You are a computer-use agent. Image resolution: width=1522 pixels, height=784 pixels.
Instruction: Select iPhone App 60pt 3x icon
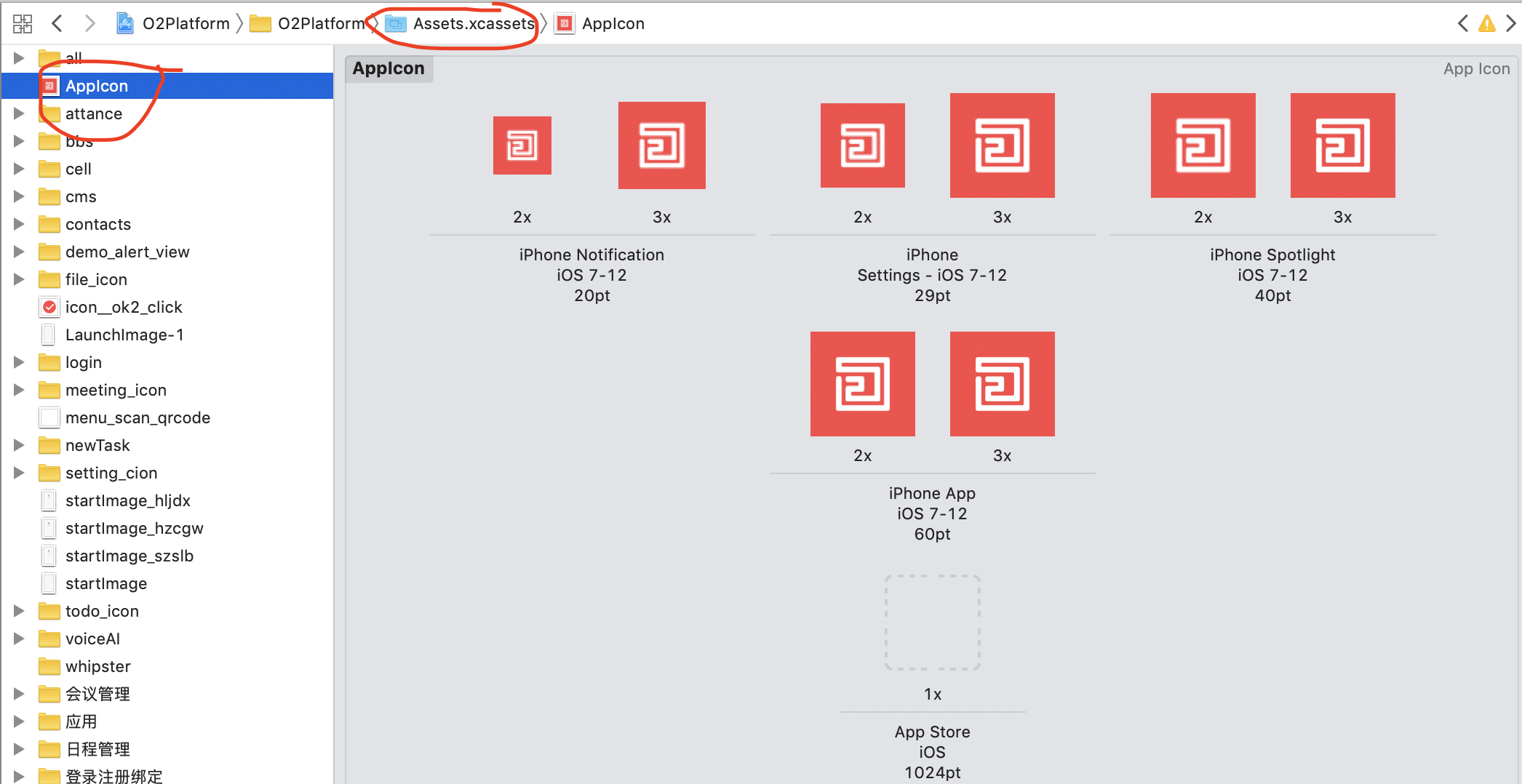pyautogui.click(x=1003, y=384)
